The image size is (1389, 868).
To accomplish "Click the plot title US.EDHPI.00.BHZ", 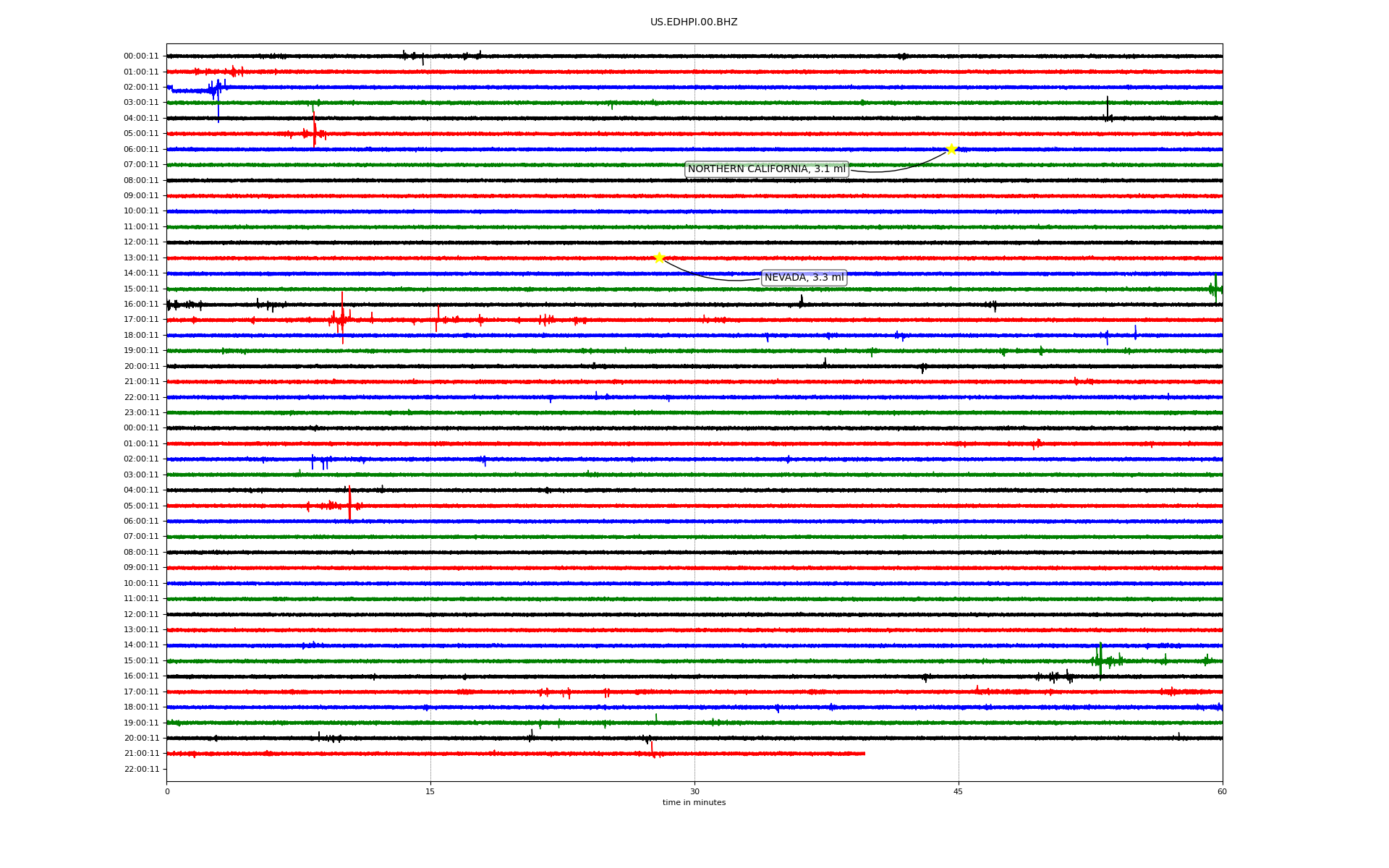I will [694, 22].
